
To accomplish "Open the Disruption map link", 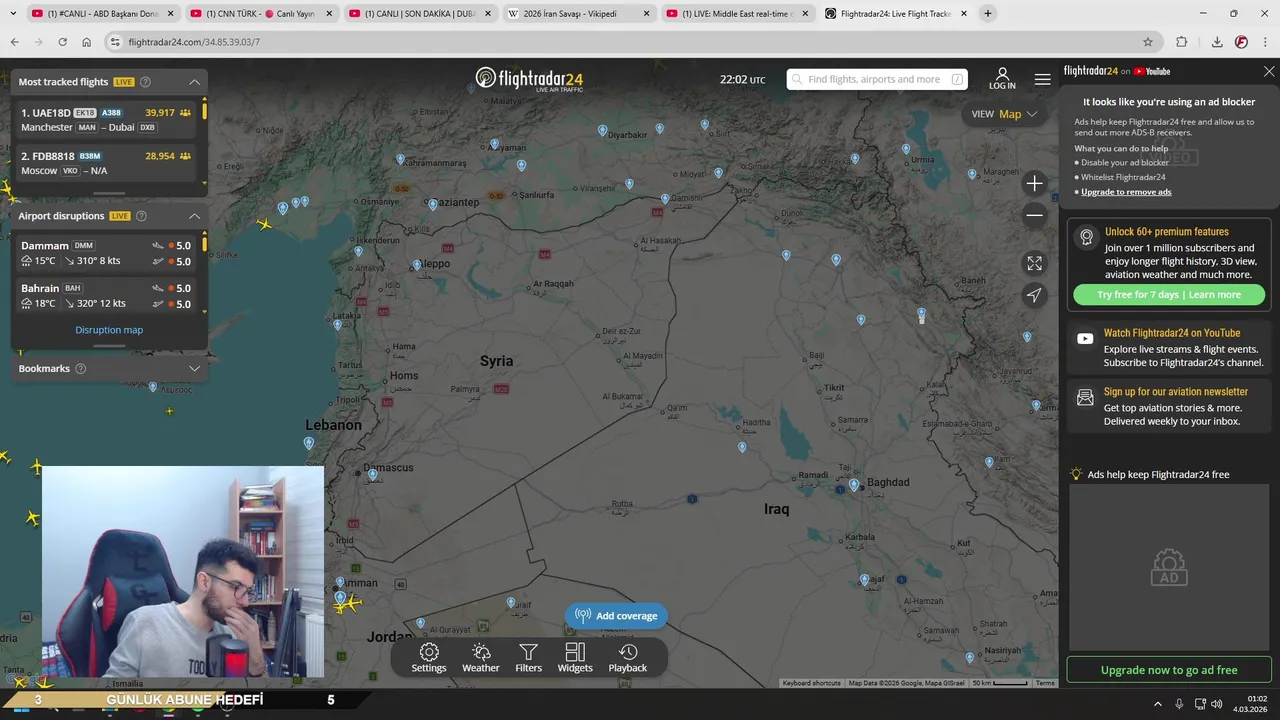I will tap(109, 330).
